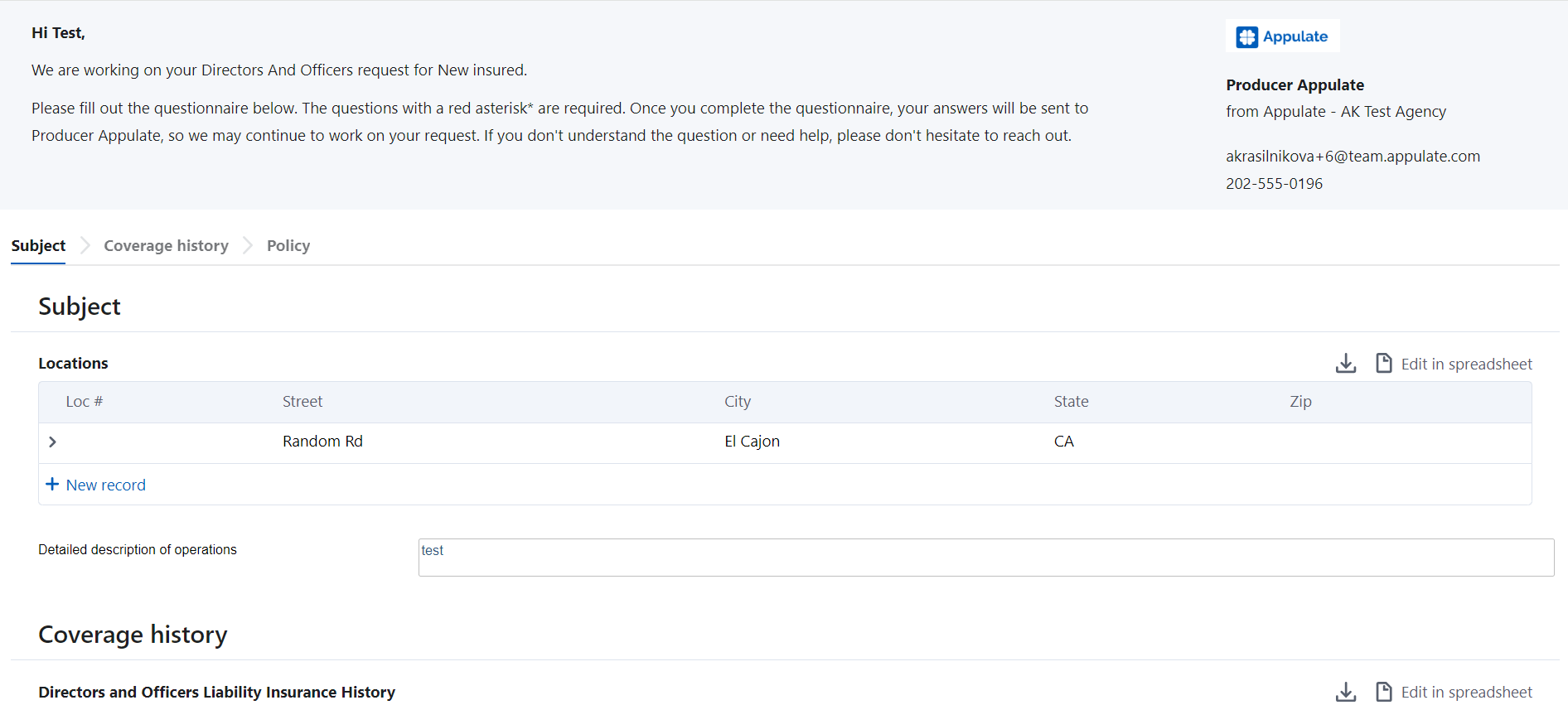The image size is (1568, 705).
Task: Select the El Cajon city cell
Action: click(x=752, y=442)
